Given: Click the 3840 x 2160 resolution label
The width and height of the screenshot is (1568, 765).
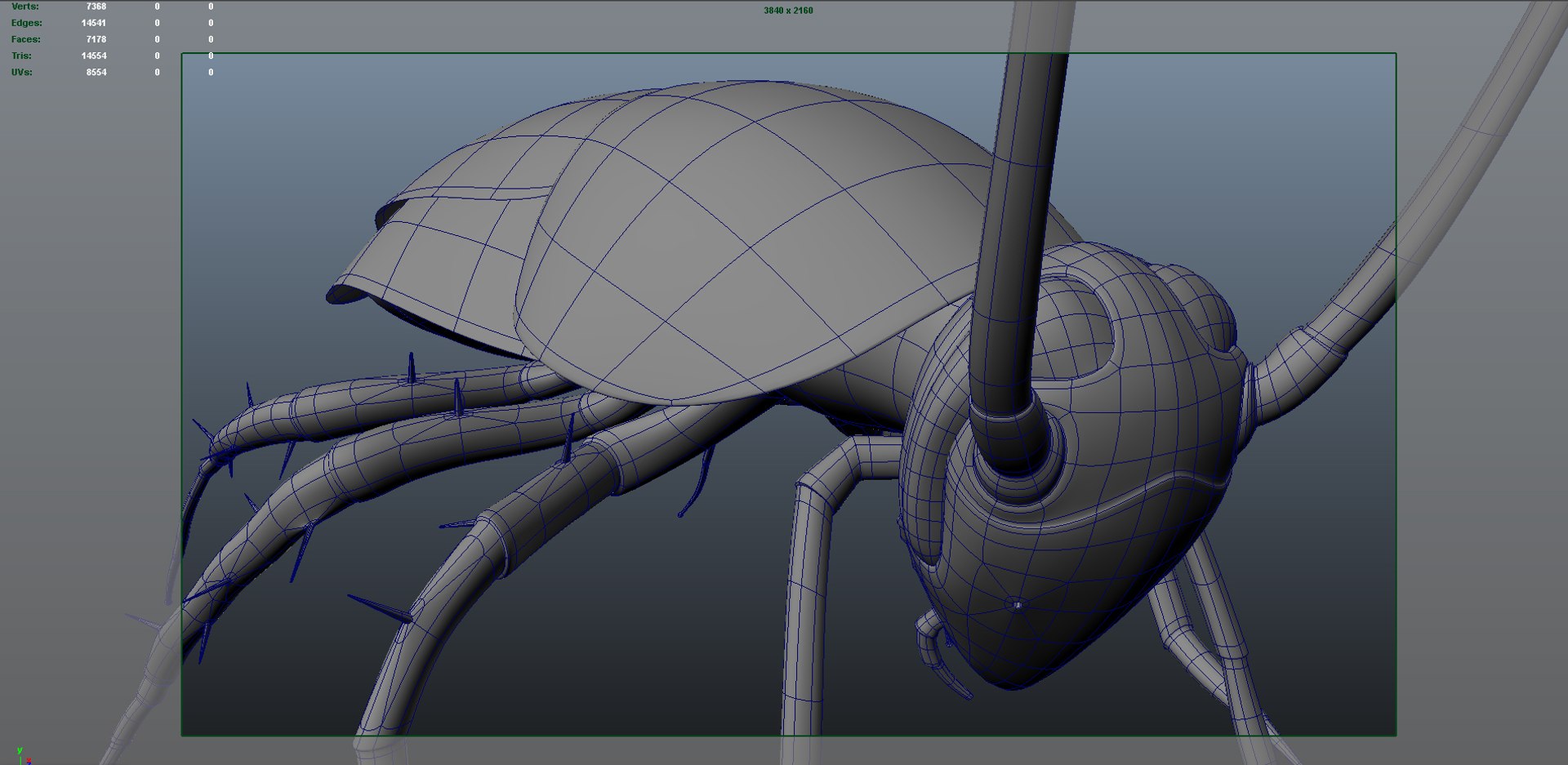Looking at the screenshot, I should pos(788,11).
